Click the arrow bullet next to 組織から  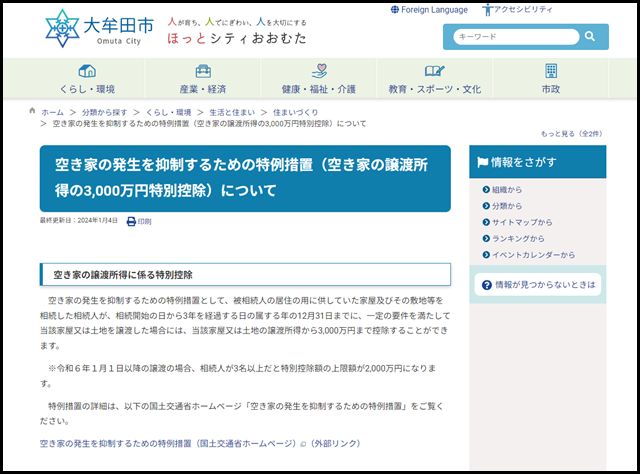(486, 189)
